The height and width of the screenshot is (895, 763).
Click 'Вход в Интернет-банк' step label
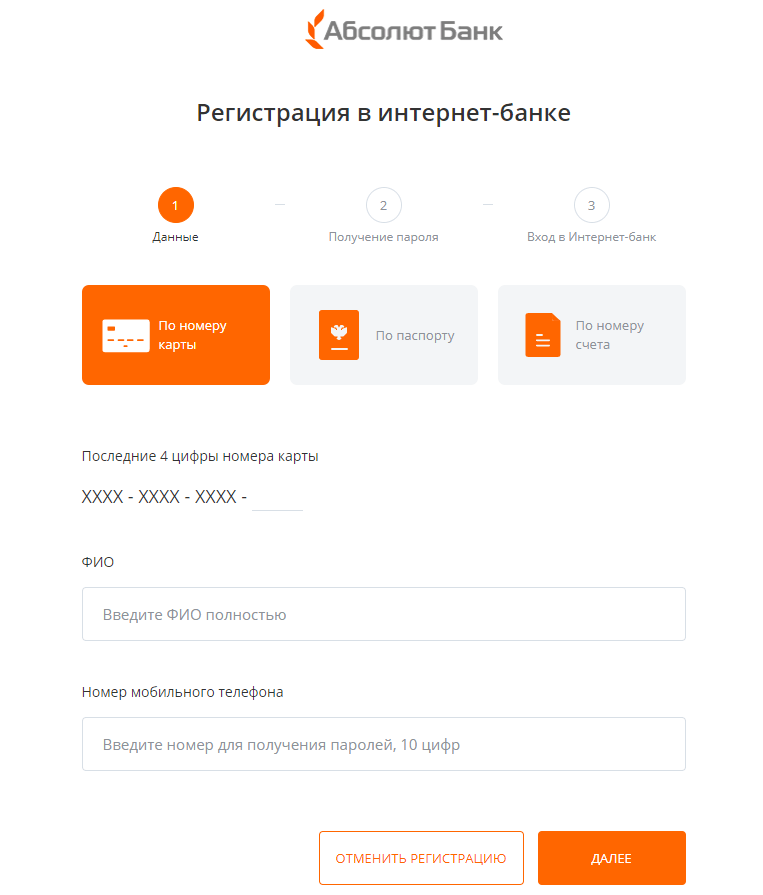[x=591, y=237]
